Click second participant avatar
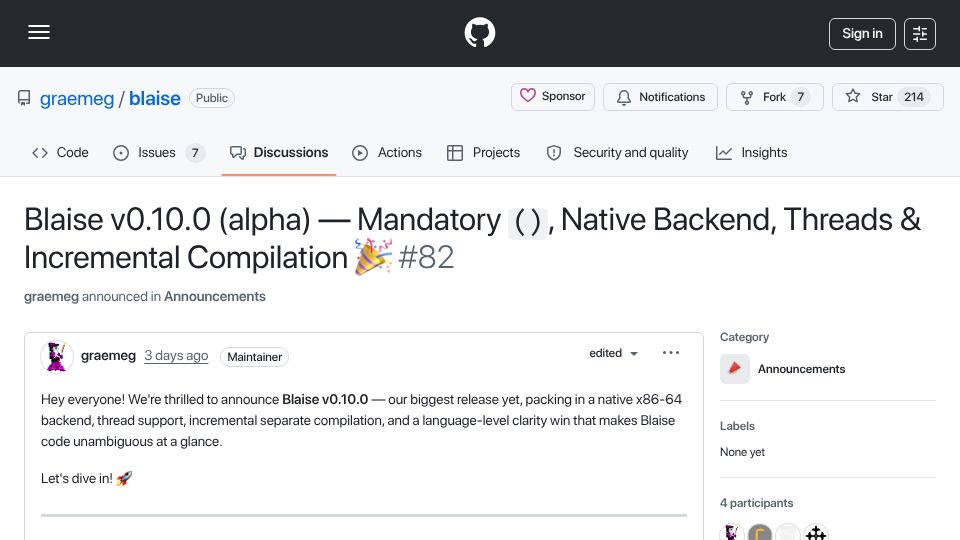The image size is (960, 540). 760,533
